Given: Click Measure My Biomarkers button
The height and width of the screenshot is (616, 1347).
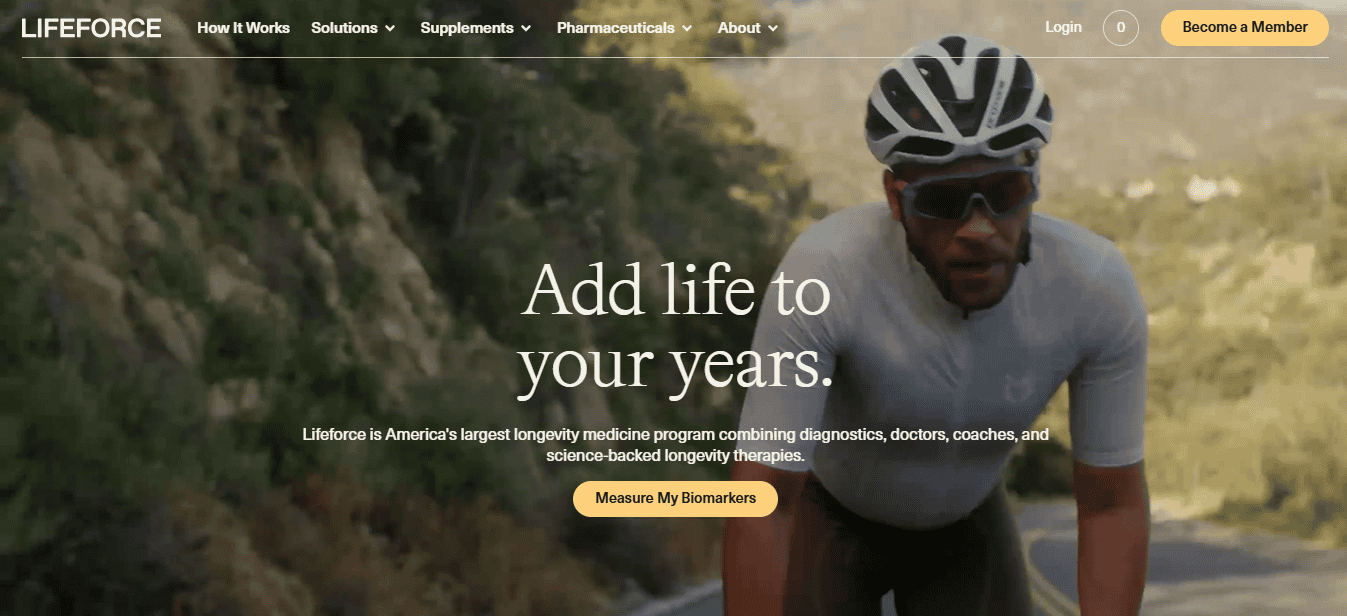Looking at the screenshot, I should click(675, 498).
